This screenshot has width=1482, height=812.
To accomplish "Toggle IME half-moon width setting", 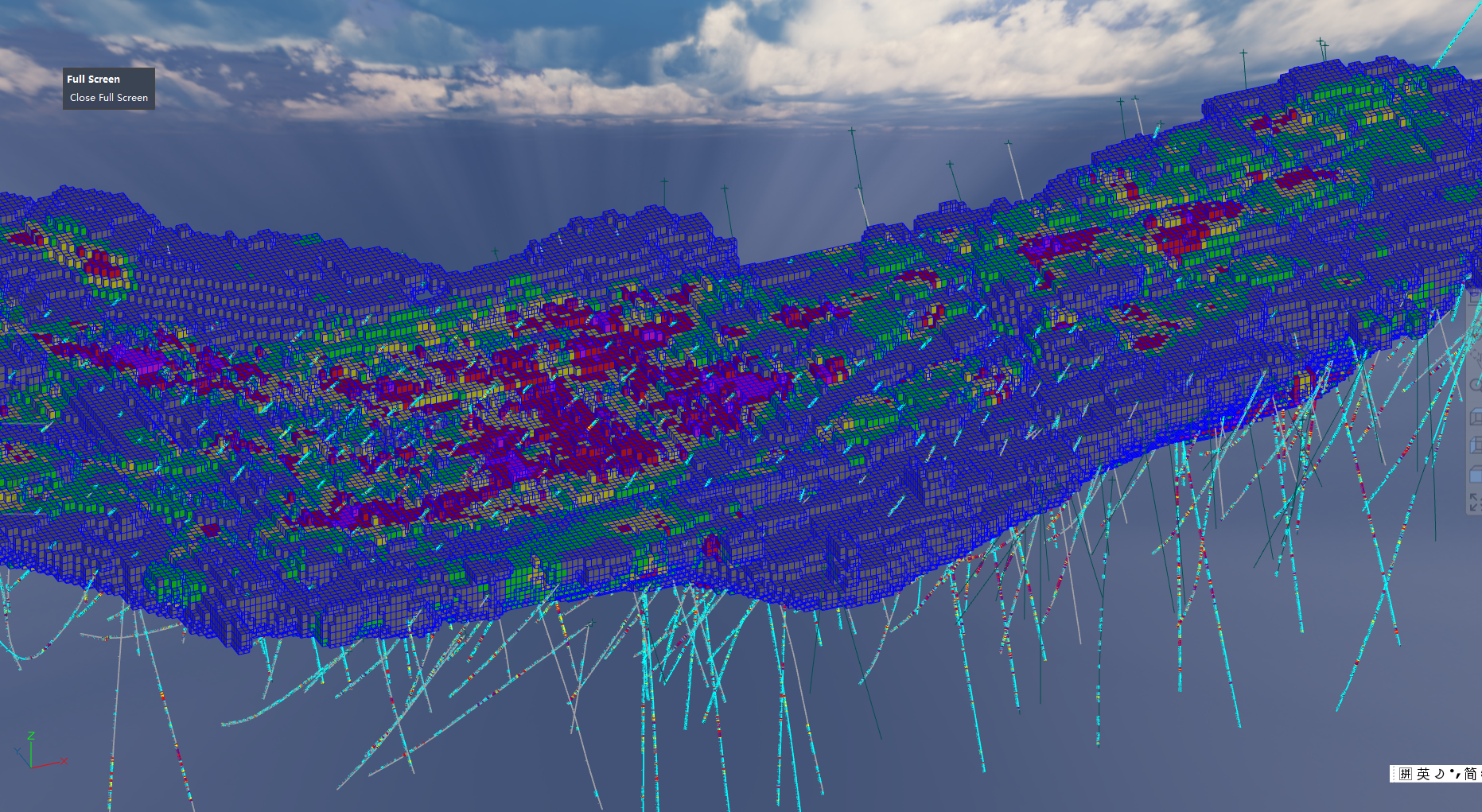I will [x=1439, y=774].
